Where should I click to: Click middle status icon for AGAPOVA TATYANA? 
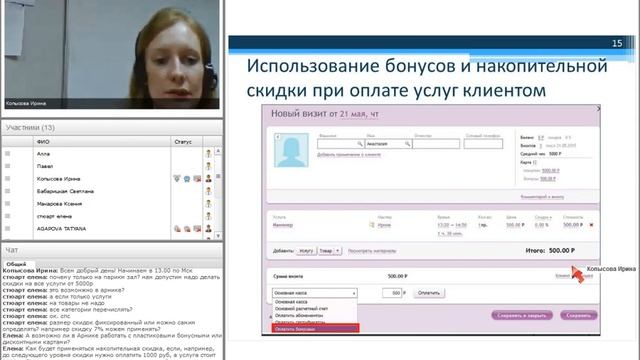[x=187, y=229]
